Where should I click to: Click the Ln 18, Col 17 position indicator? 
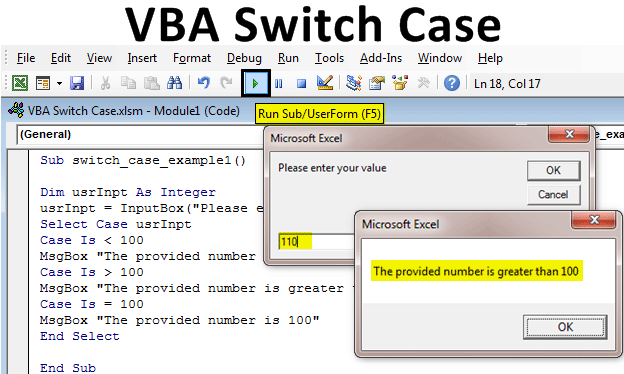[x=507, y=84]
